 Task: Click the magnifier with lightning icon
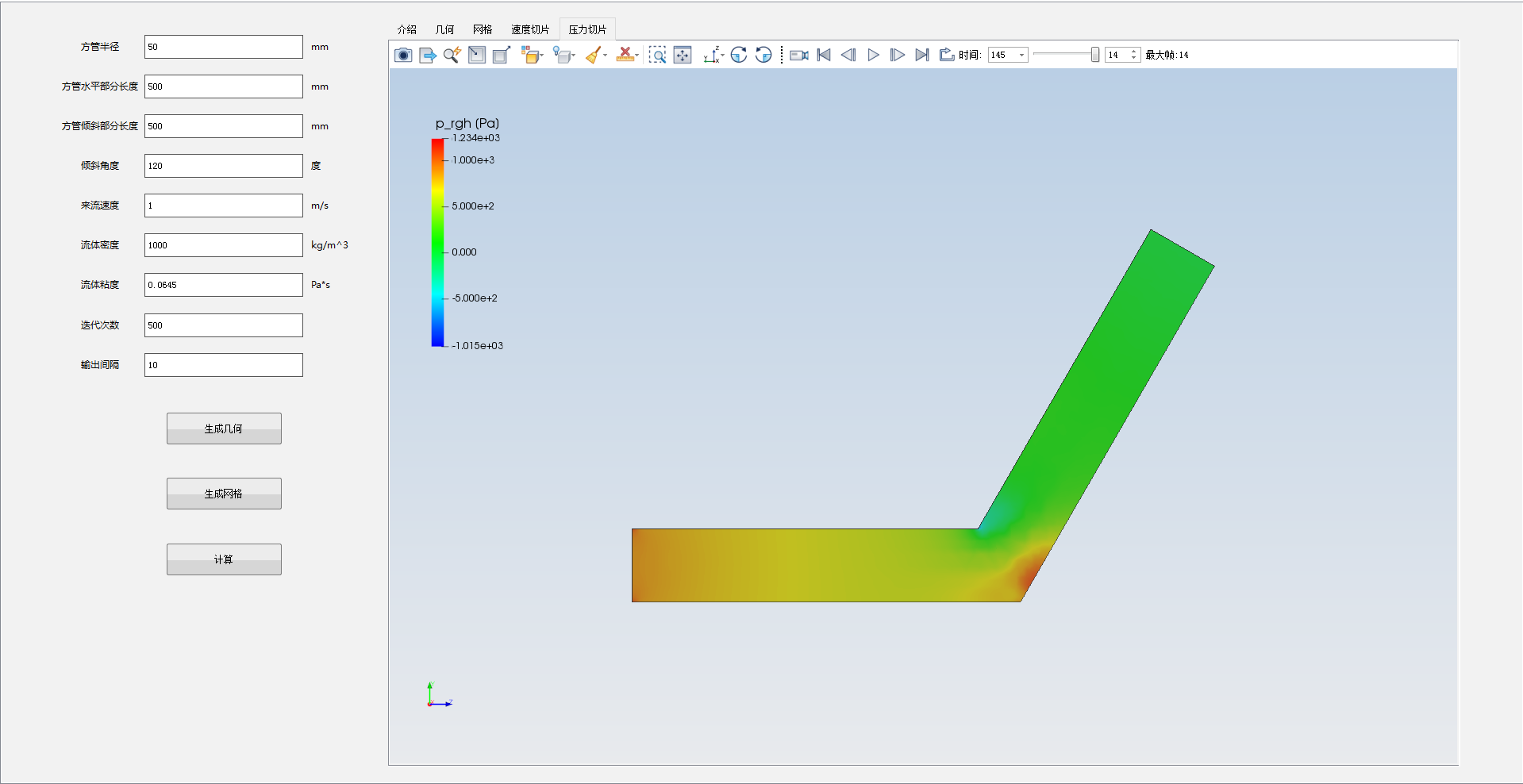(x=452, y=55)
